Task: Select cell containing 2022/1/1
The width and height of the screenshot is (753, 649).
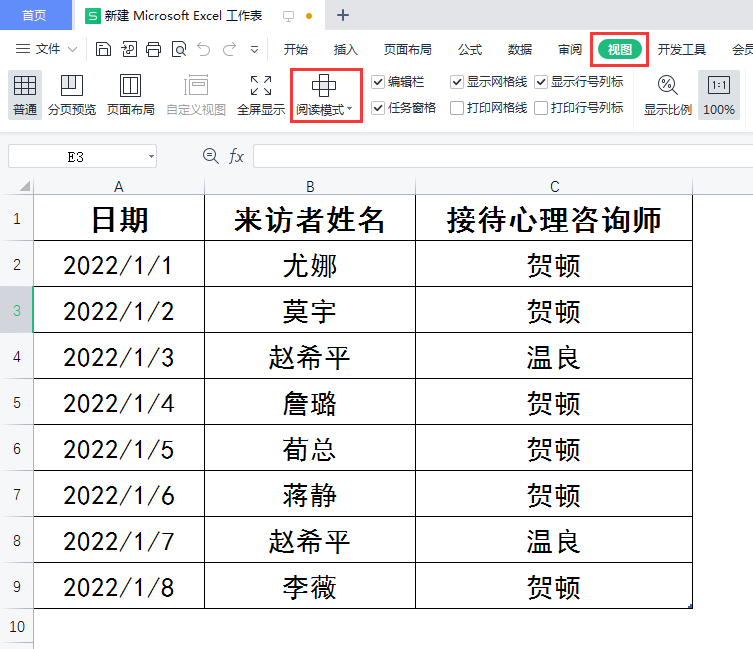Action: click(119, 264)
